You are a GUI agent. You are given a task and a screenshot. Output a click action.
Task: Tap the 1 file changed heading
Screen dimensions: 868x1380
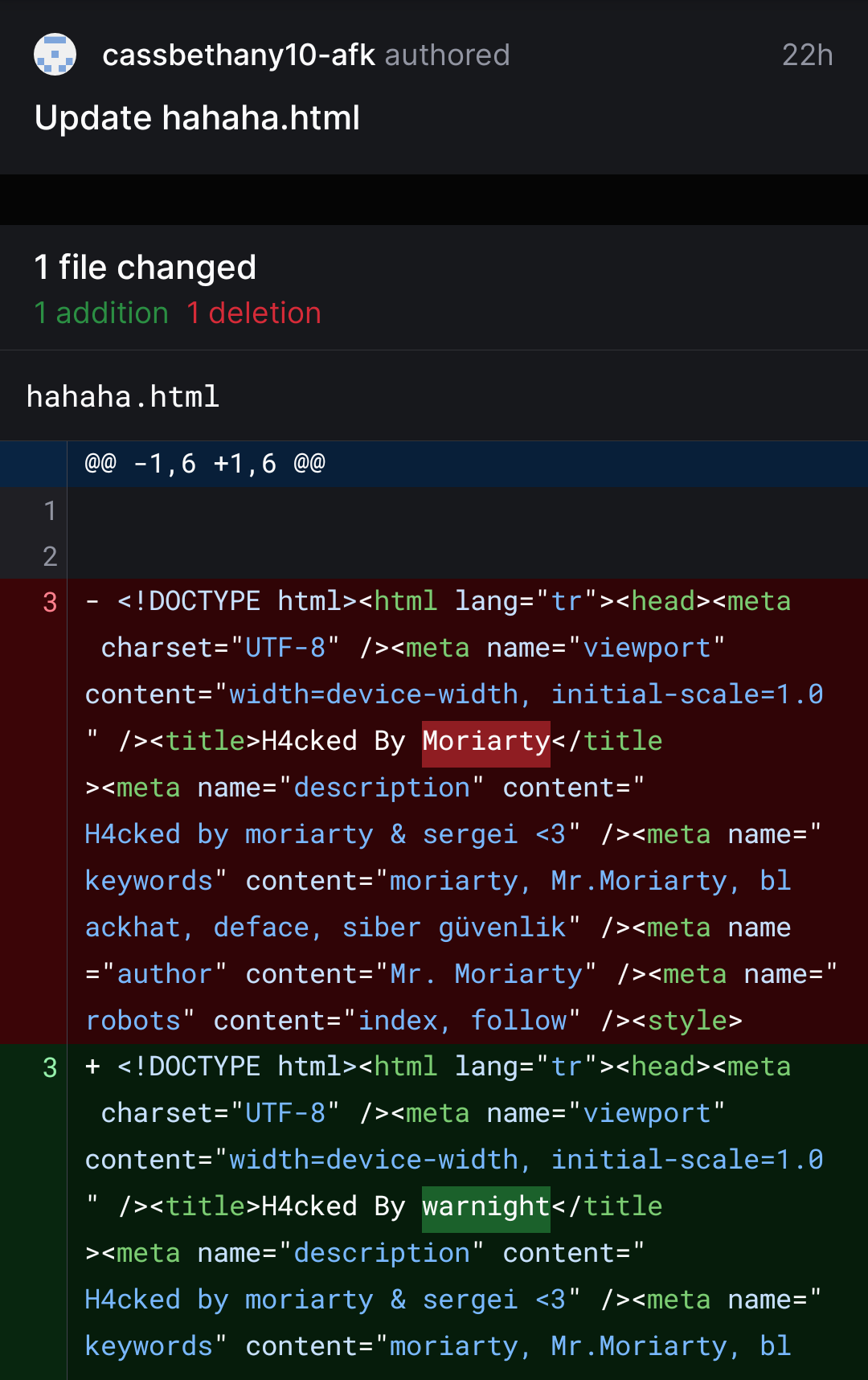pos(145,268)
